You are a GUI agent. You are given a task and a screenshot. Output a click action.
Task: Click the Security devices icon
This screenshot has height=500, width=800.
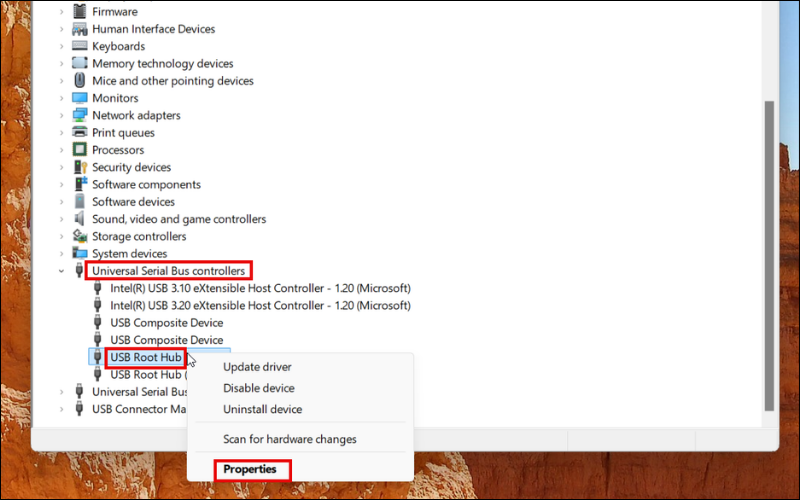click(x=80, y=167)
